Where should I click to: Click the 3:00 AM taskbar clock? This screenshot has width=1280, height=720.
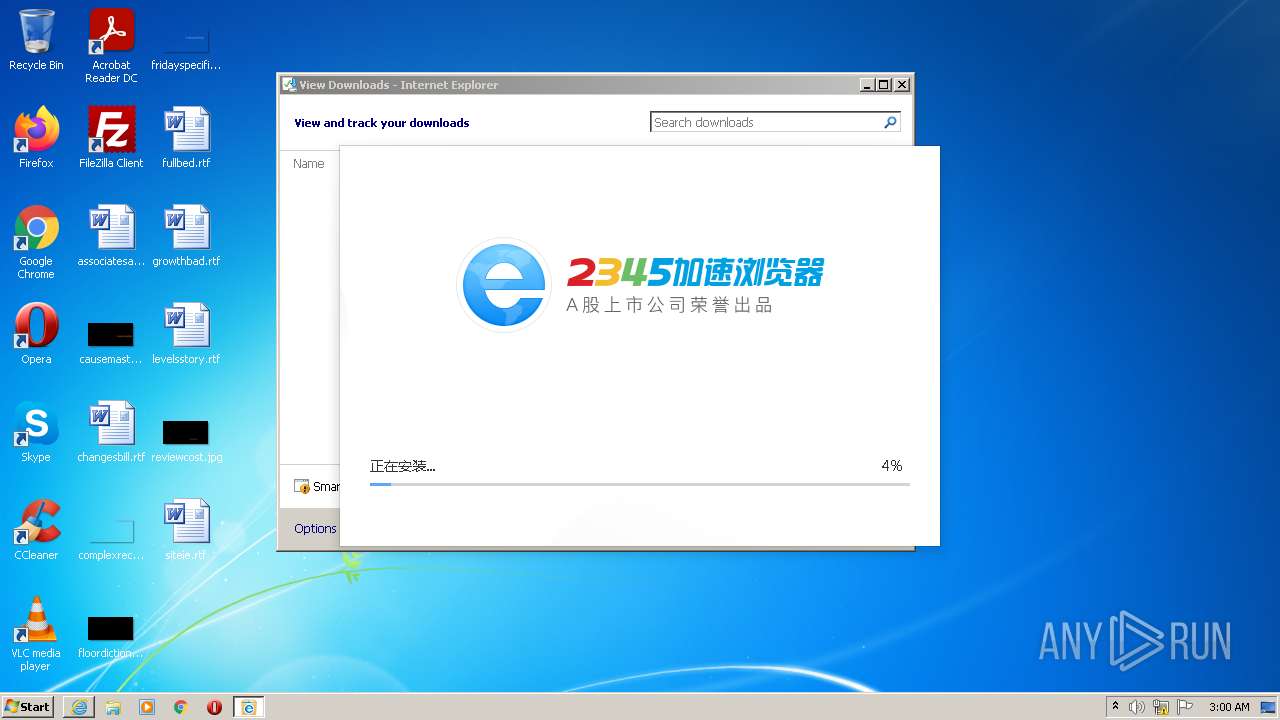[1229, 707]
